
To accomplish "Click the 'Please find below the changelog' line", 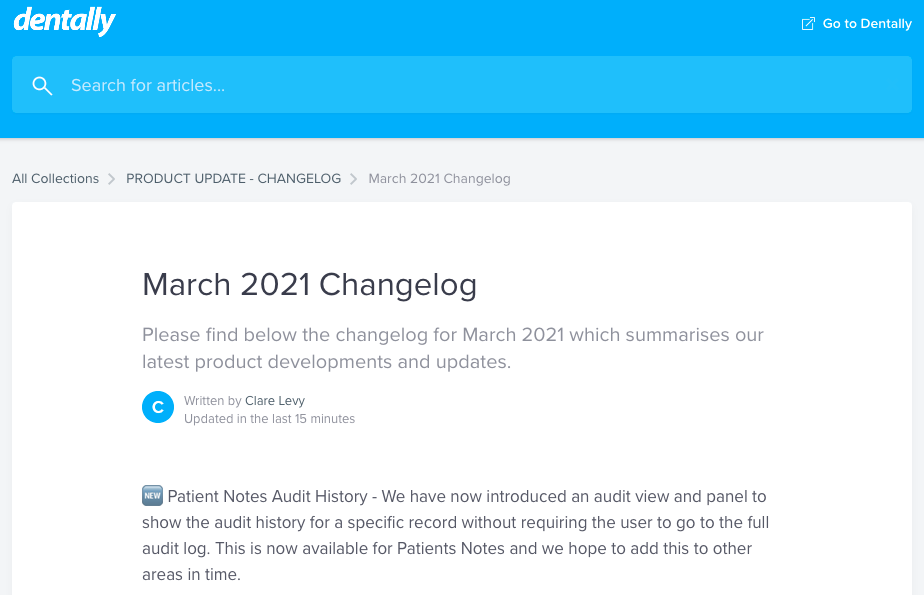I will (x=452, y=335).
